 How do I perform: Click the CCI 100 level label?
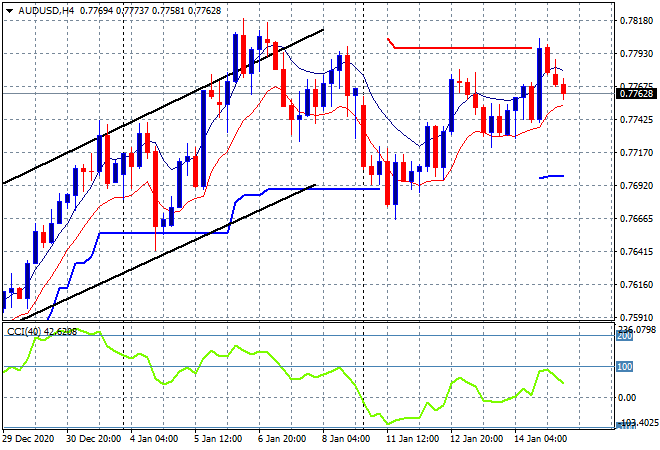pyautogui.click(x=625, y=367)
